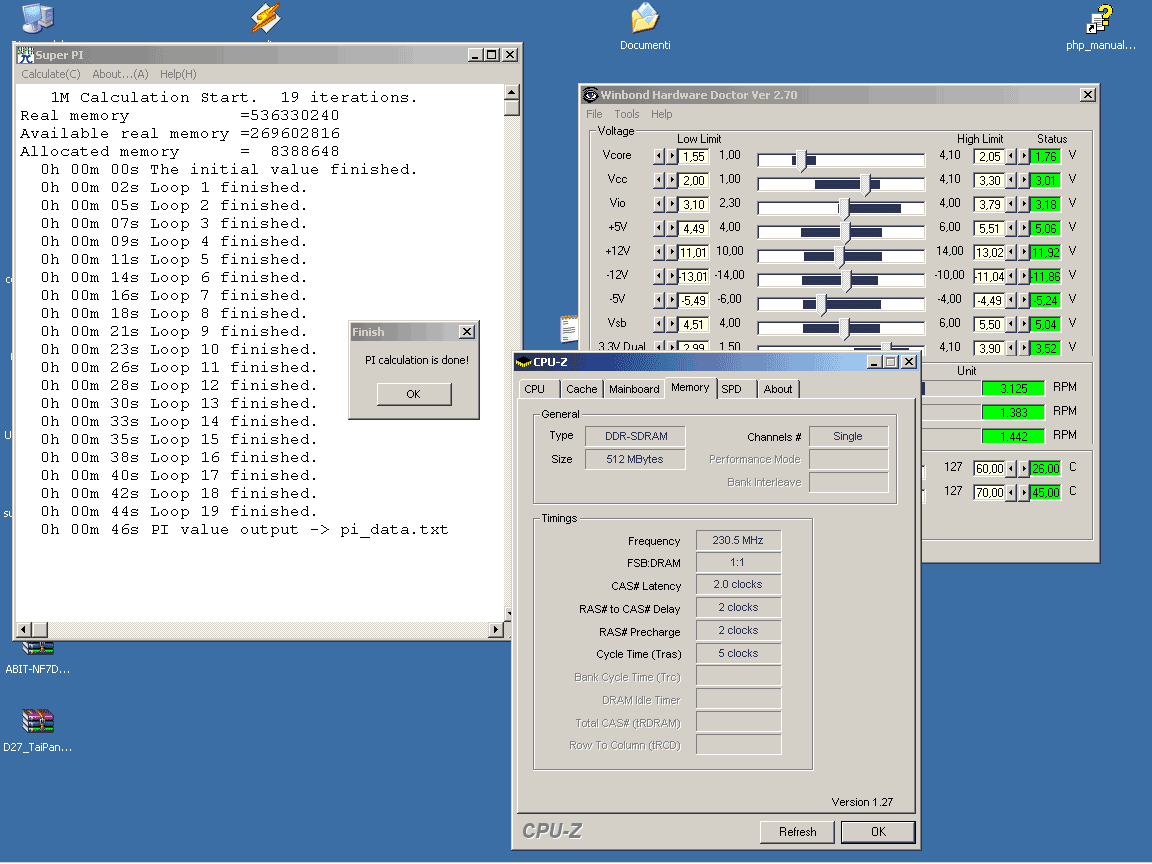Click the Hardware Doctor eye title icon
The width and height of the screenshot is (1152, 864).
tap(590, 95)
